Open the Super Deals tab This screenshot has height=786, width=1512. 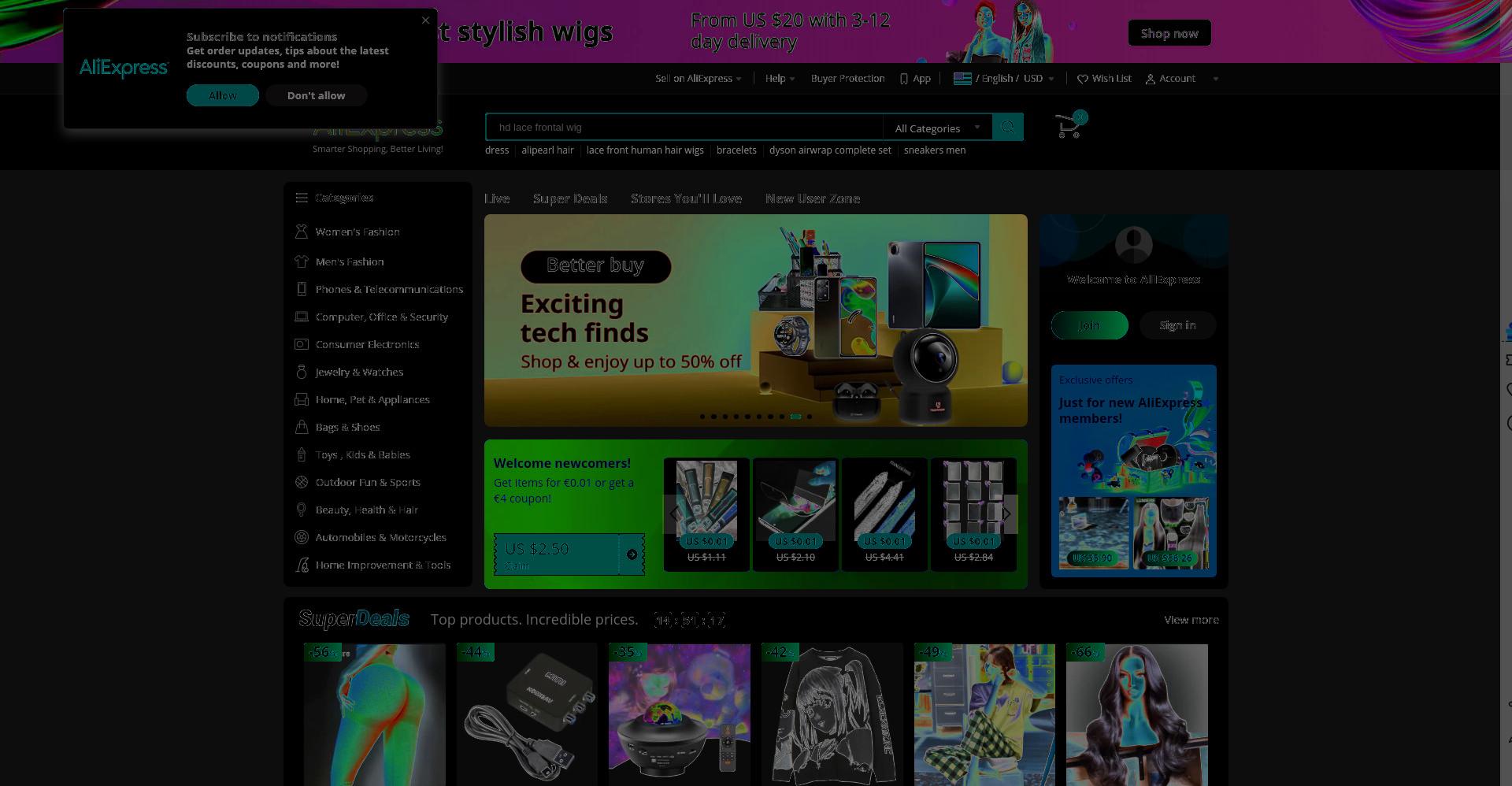tap(570, 198)
